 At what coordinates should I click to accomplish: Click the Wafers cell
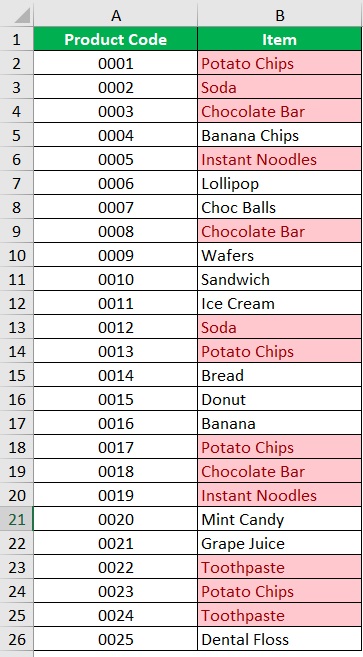click(279, 255)
